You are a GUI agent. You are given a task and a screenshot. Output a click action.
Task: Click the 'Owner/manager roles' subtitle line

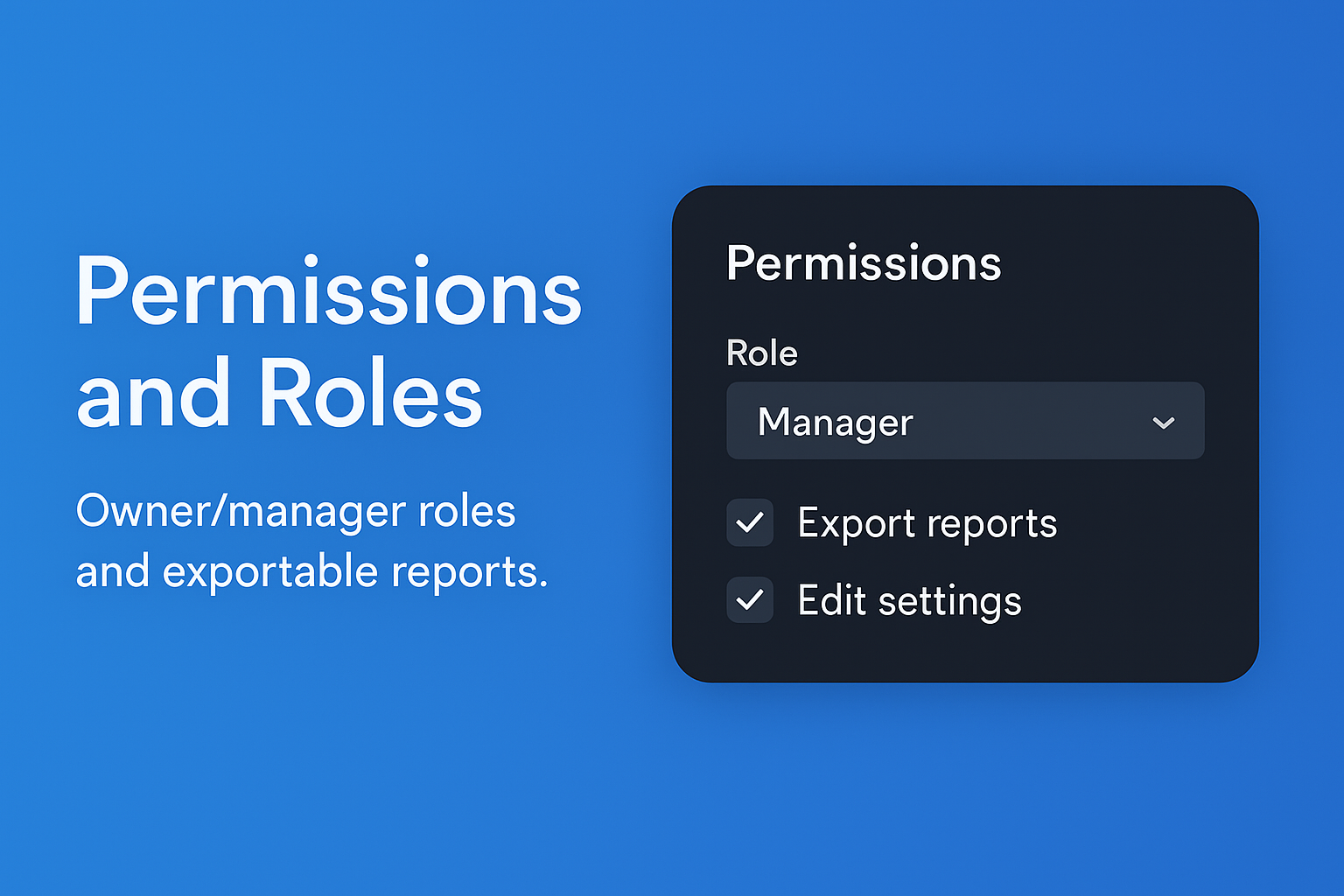pos(296,511)
